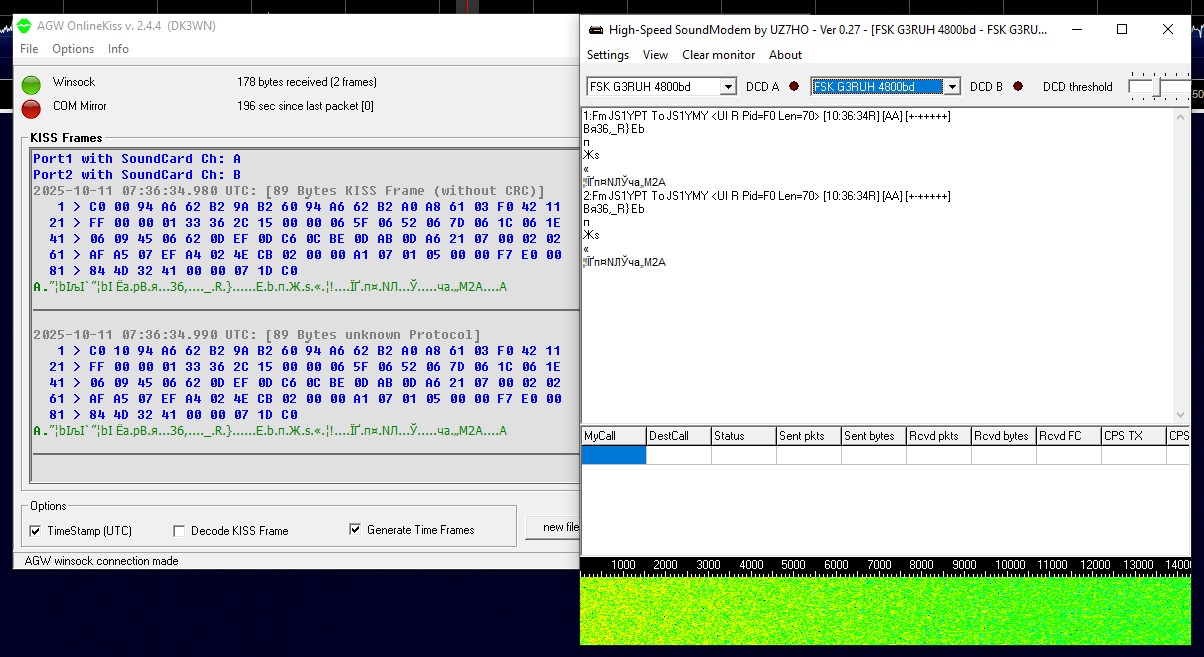
Task: Open the File menu in AGW OnlineKiss
Action: 29,49
